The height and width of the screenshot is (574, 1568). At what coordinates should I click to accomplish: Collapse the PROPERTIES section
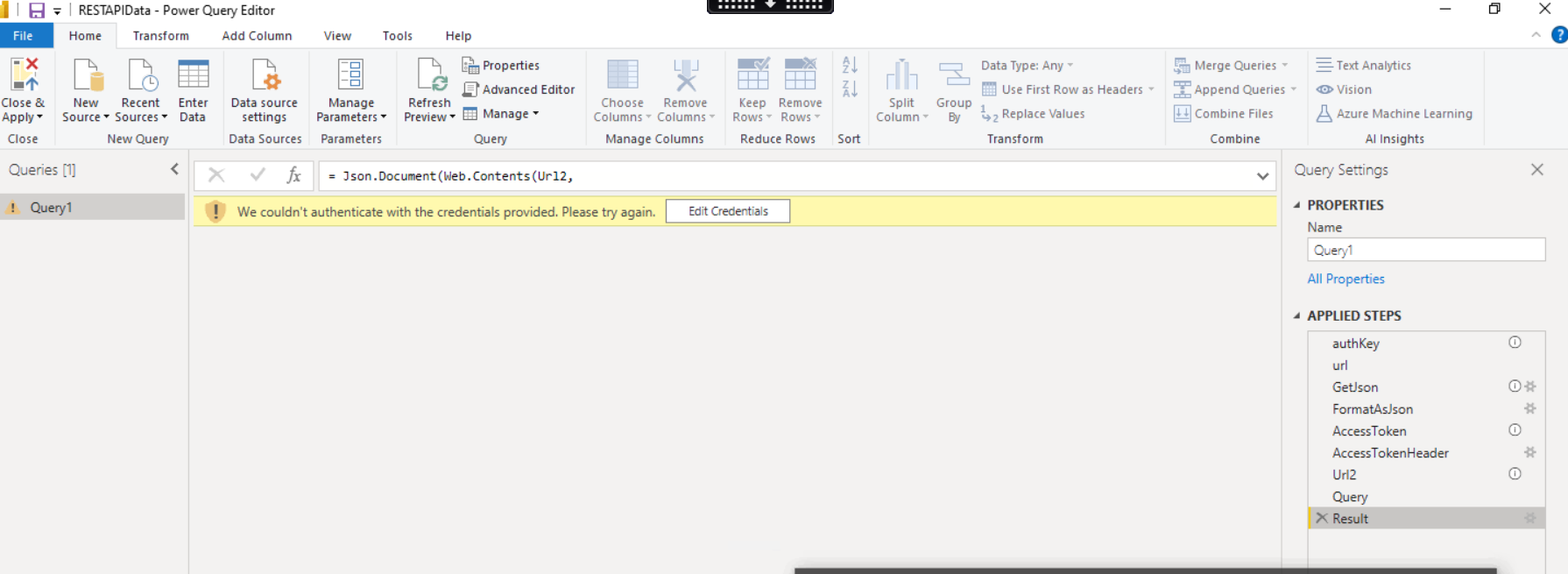(x=1297, y=205)
